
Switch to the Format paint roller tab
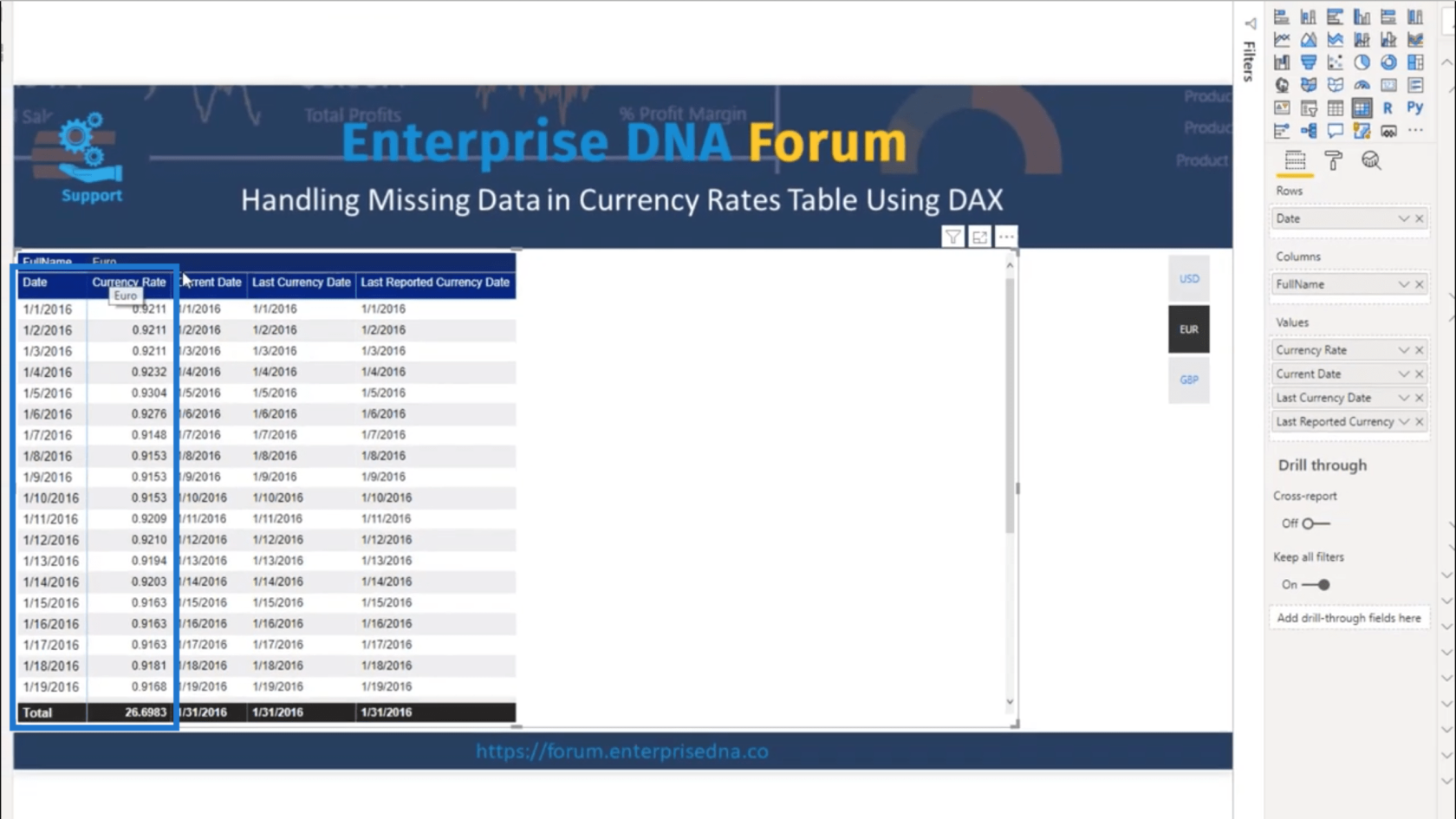click(x=1333, y=160)
